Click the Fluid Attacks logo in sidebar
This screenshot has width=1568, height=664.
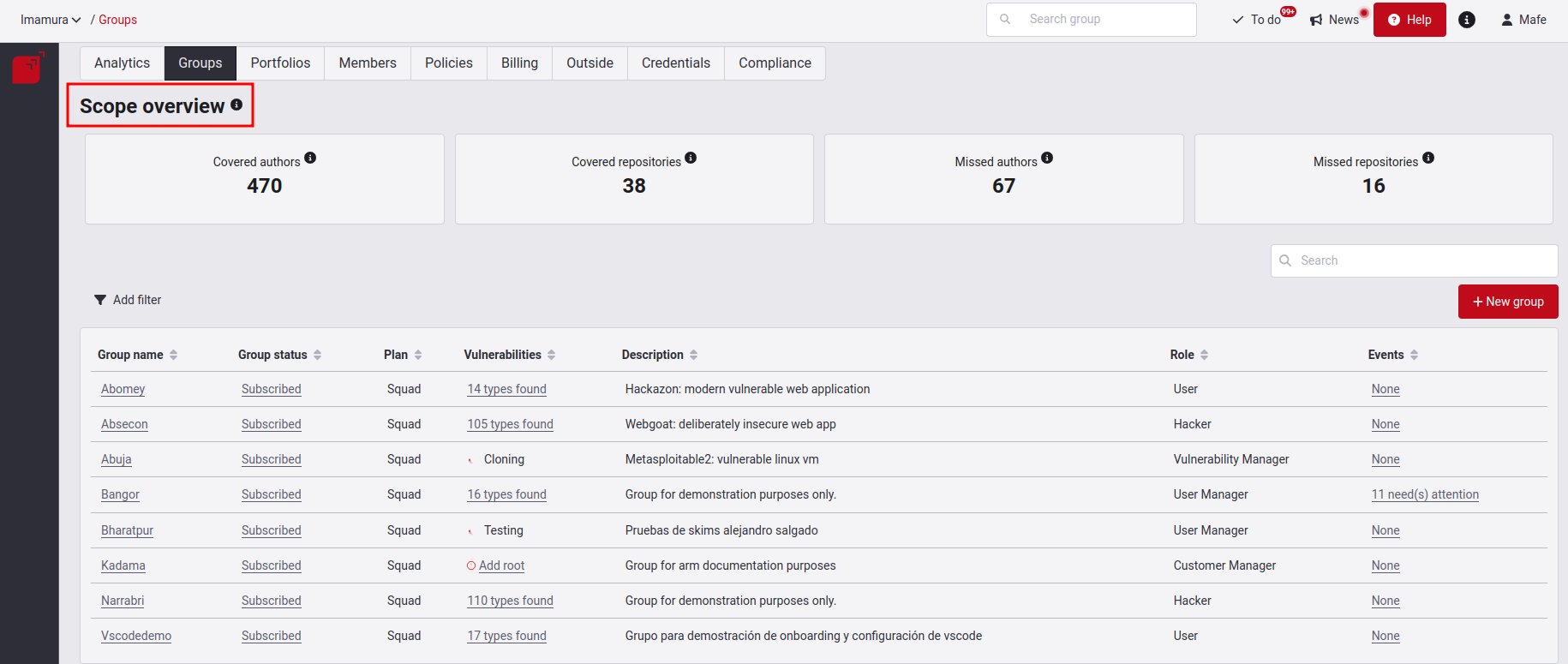pyautogui.click(x=27, y=68)
